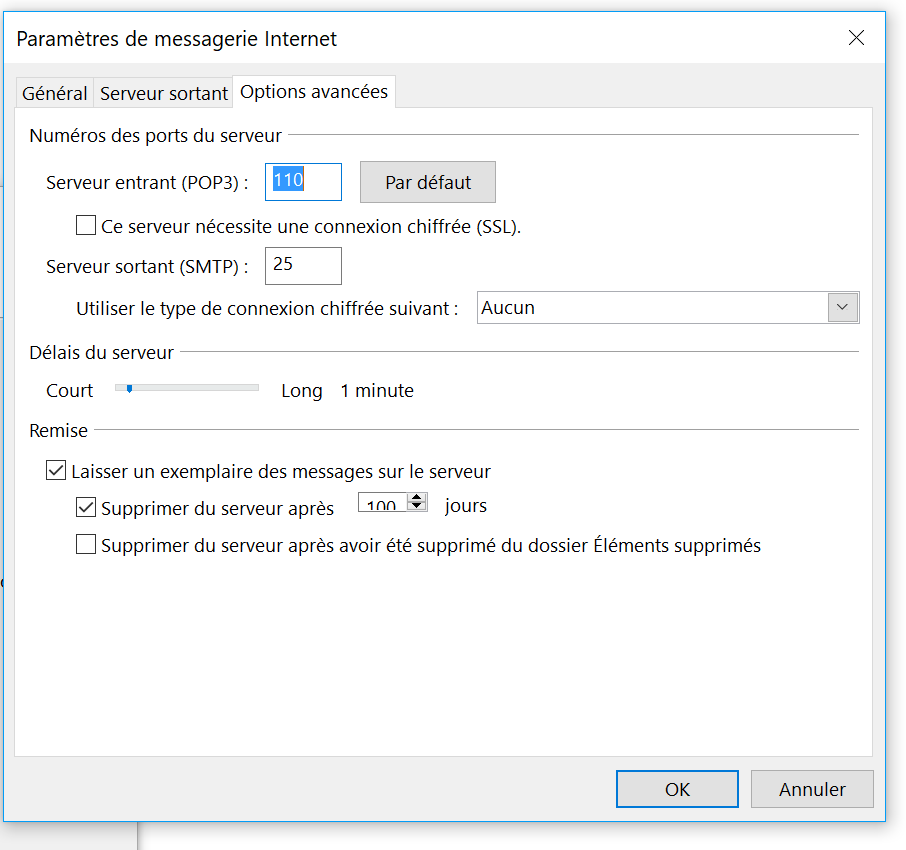Screen dimensions: 906x850
Task: Uncheck Laisser un exemplaire des messages
Action: click(x=56, y=470)
